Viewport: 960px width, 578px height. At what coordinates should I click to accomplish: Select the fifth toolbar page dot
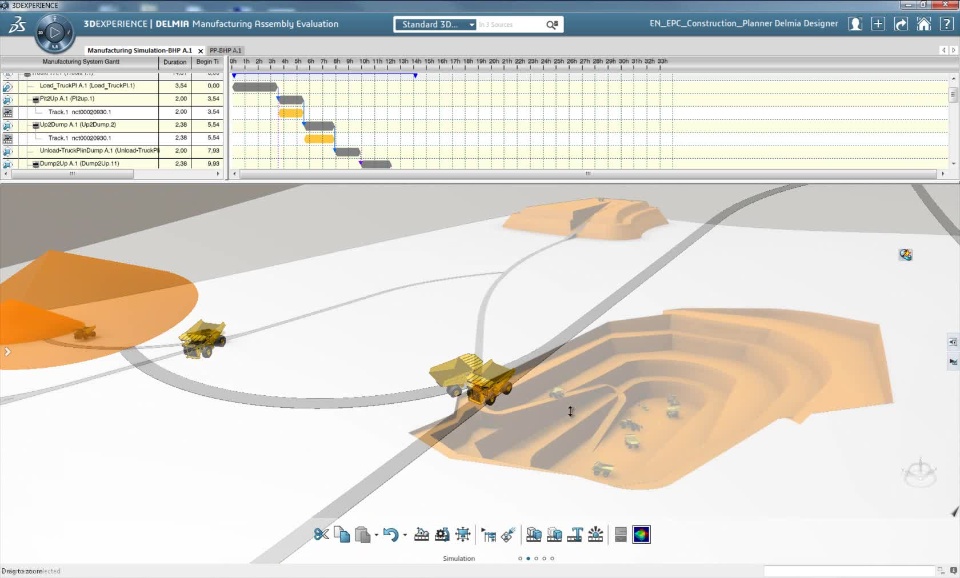(552, 558)
